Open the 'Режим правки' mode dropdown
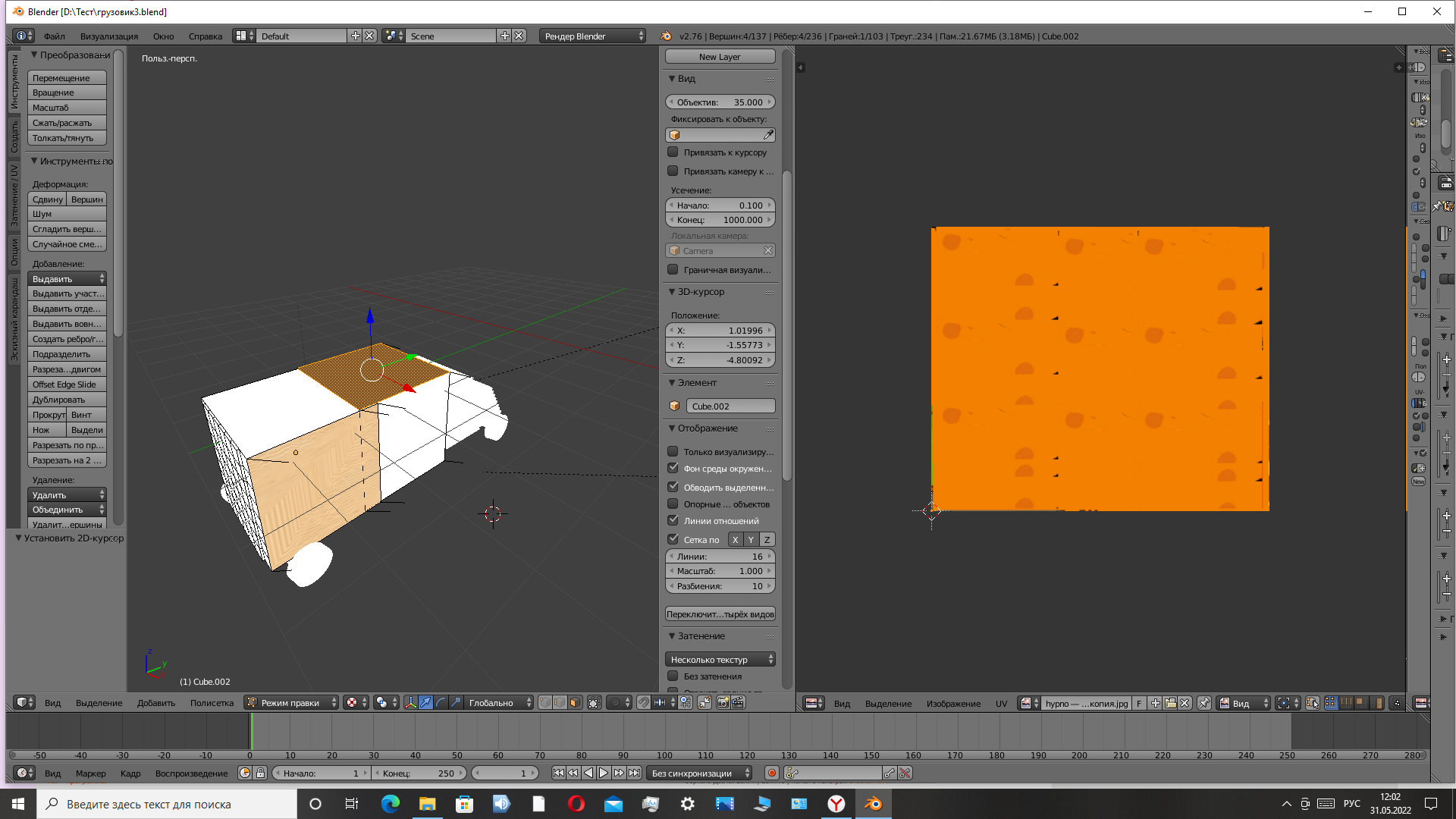Image resolution: width=1456 pixels, height=819 pixels. [292, 703]
